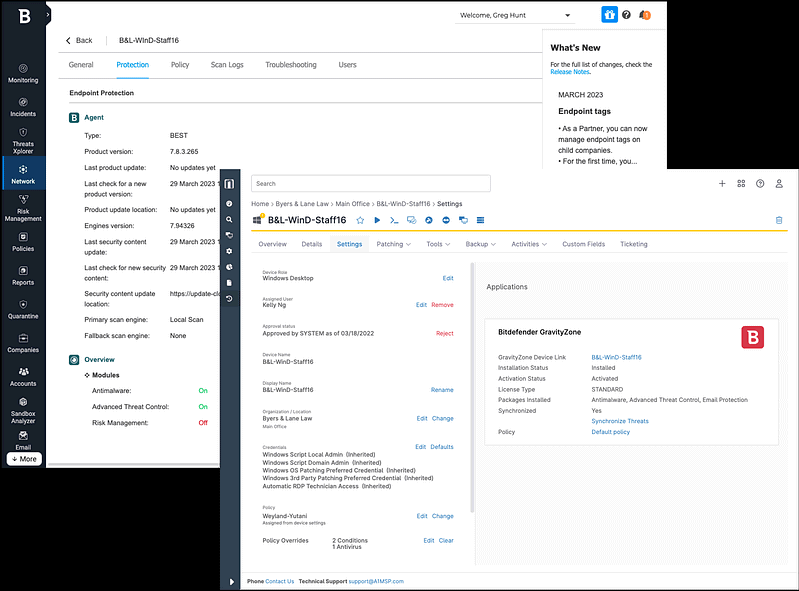Click round connection icon before monitors icon
This screenshot has width=799, height=591.
[446, 220]
